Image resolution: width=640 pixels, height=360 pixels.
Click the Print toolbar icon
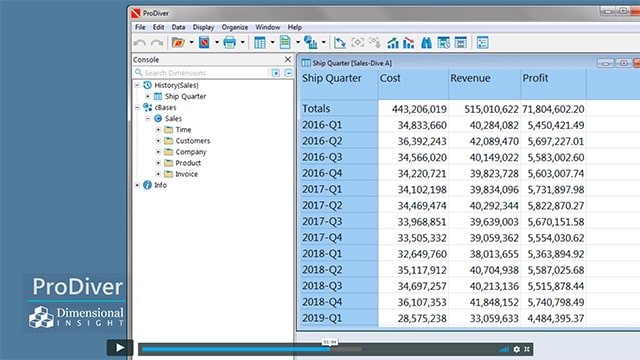point(230,42)
